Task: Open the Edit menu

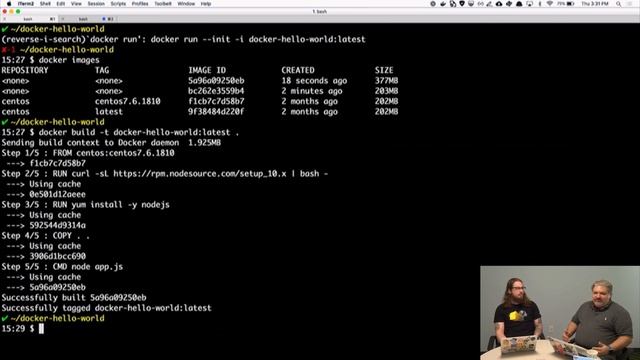Action: point(61,4)
